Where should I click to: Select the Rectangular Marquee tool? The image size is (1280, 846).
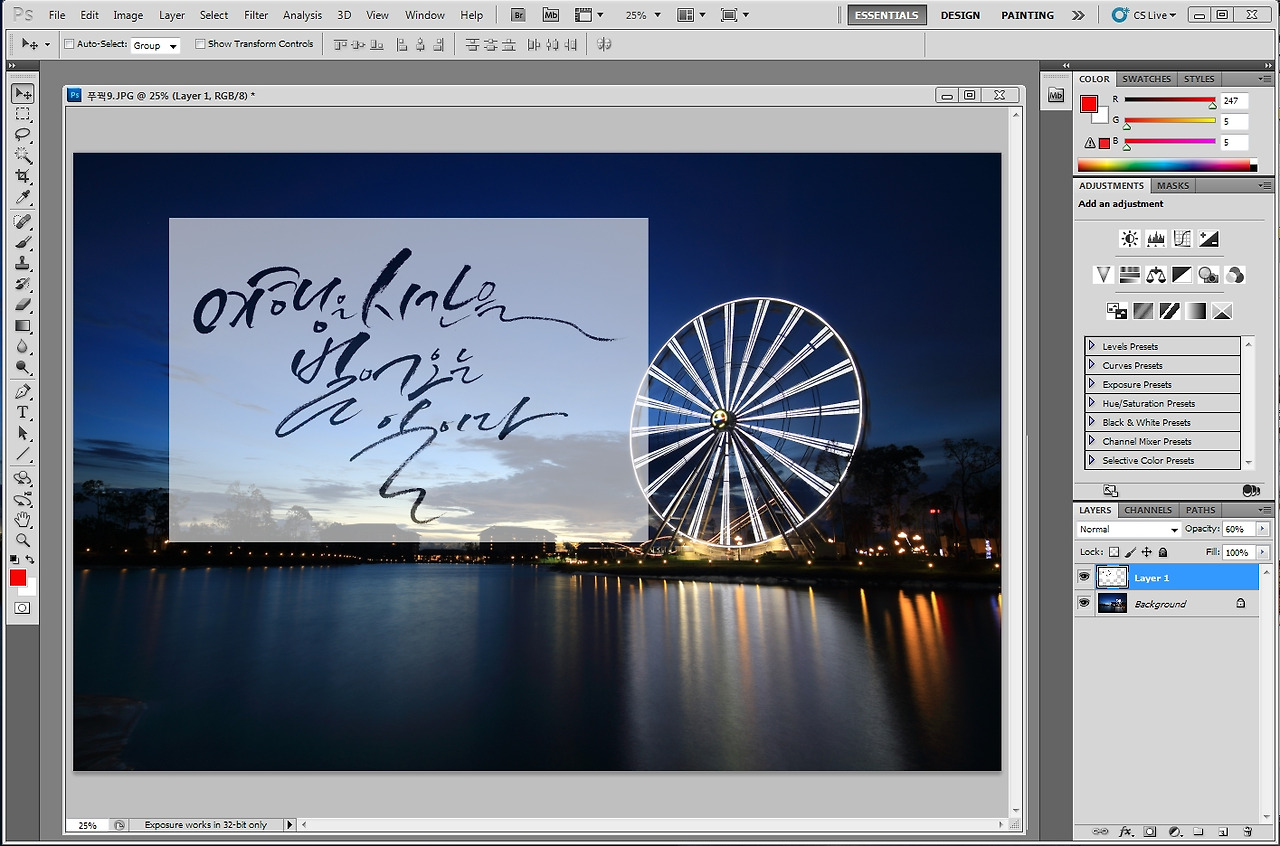(x=22, y=114)
